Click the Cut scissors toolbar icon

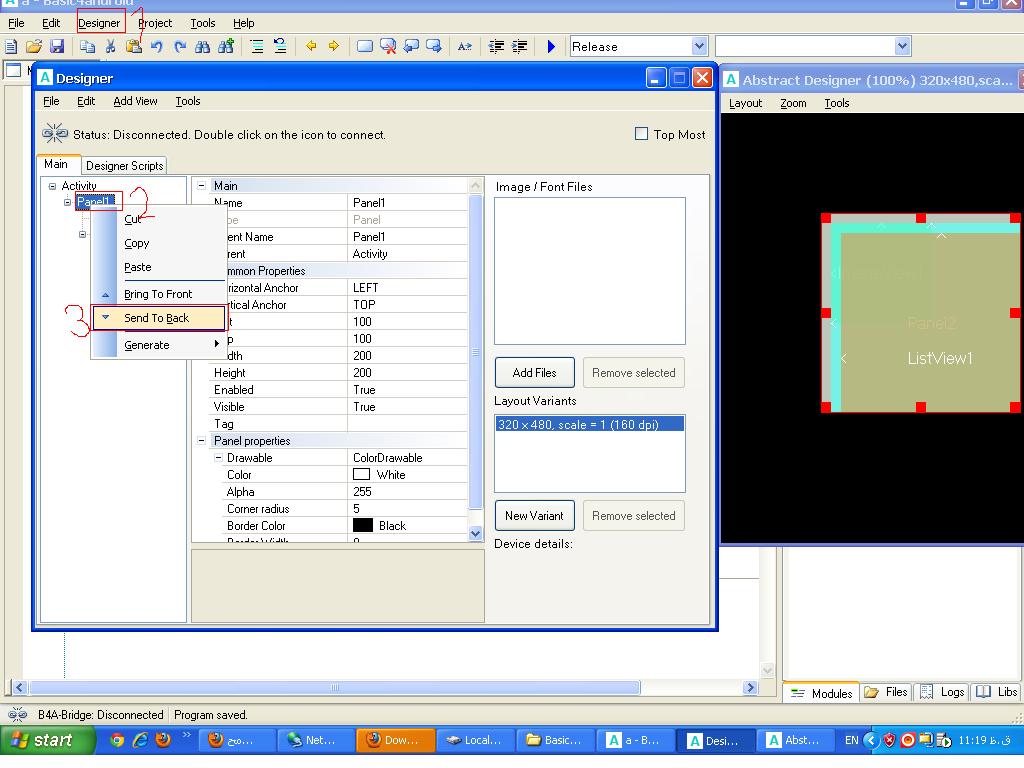(x=110, y=46)
